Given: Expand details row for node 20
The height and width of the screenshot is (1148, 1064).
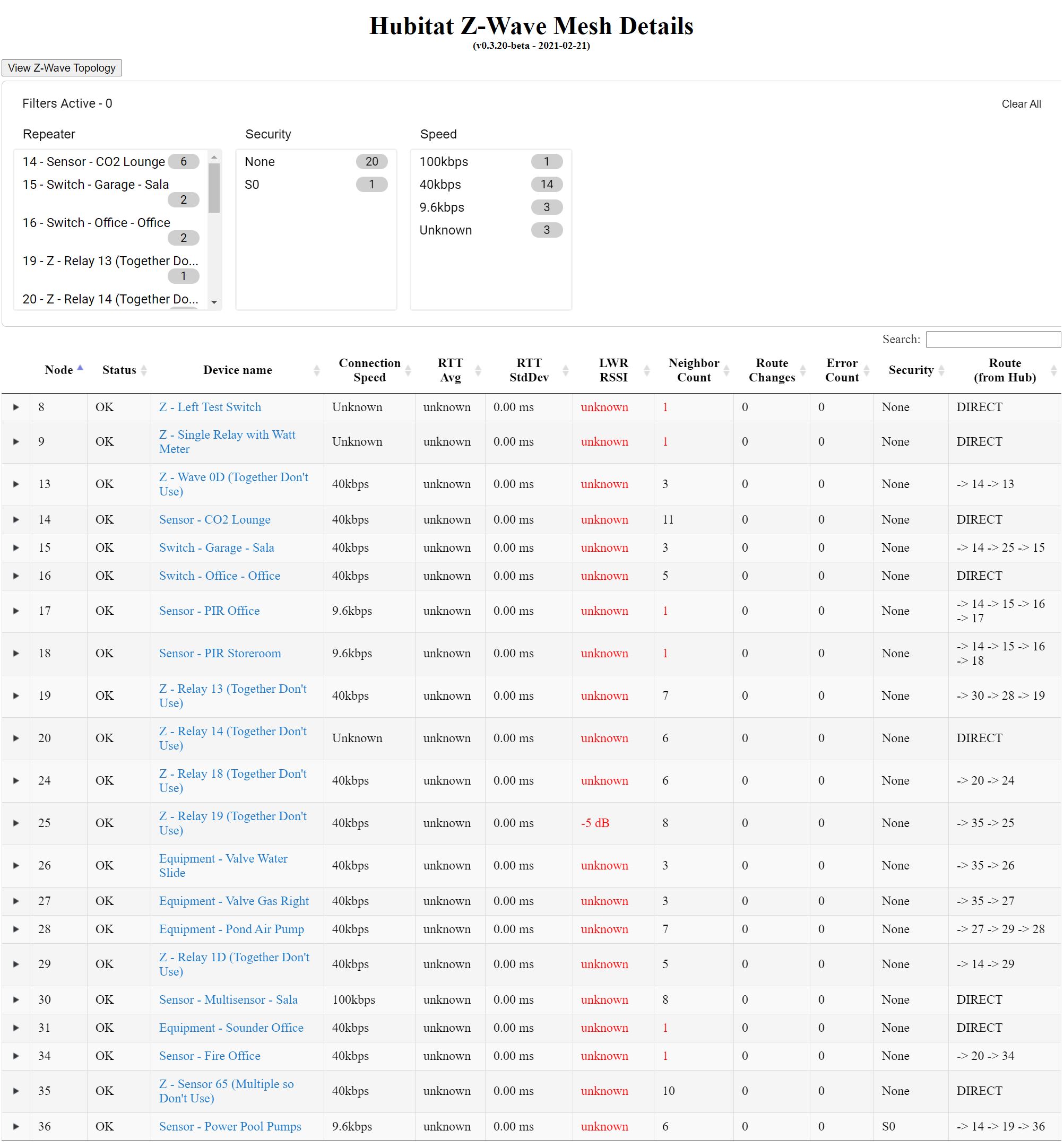Looking at the screenshot, I should click(x=16, y=738).
